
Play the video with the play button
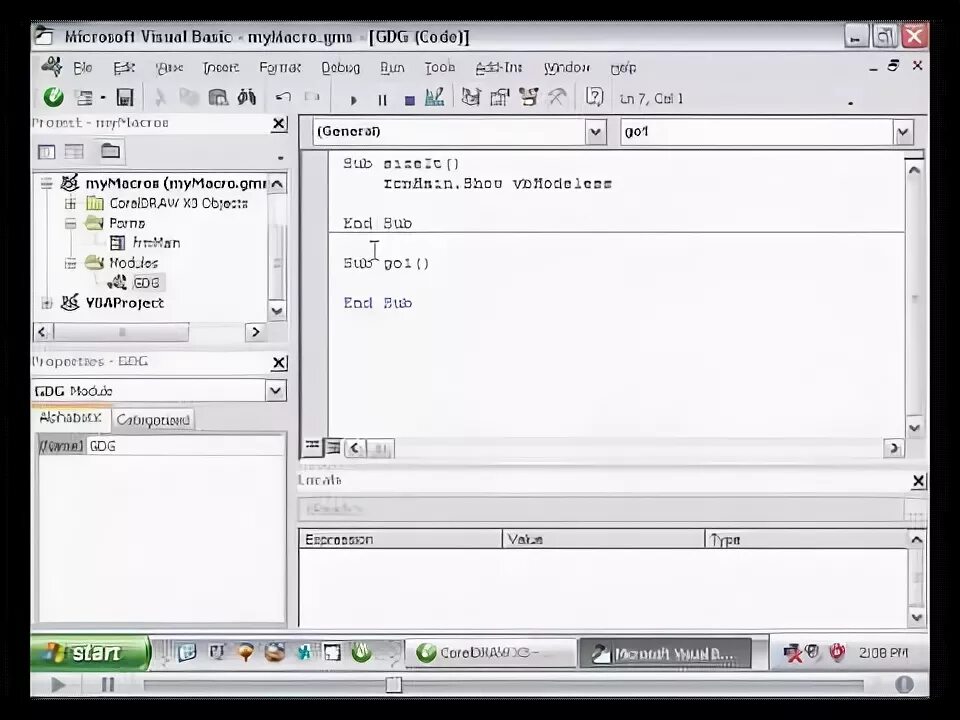pos(58,684)
